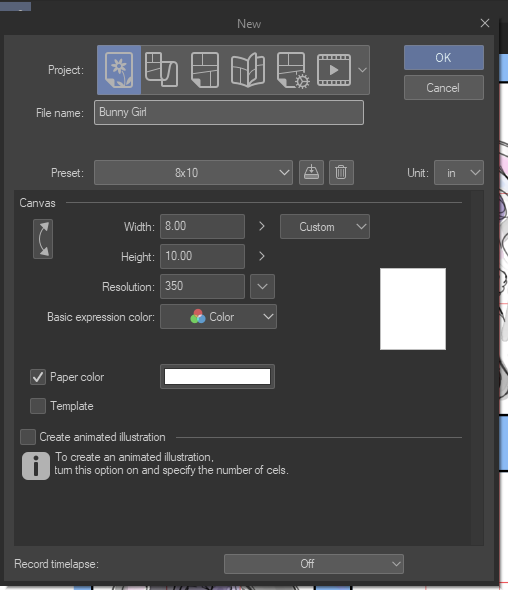Select the Show all comic settings icon
Image resolution: width=508 pixels, height=590 pixels.
292,70
